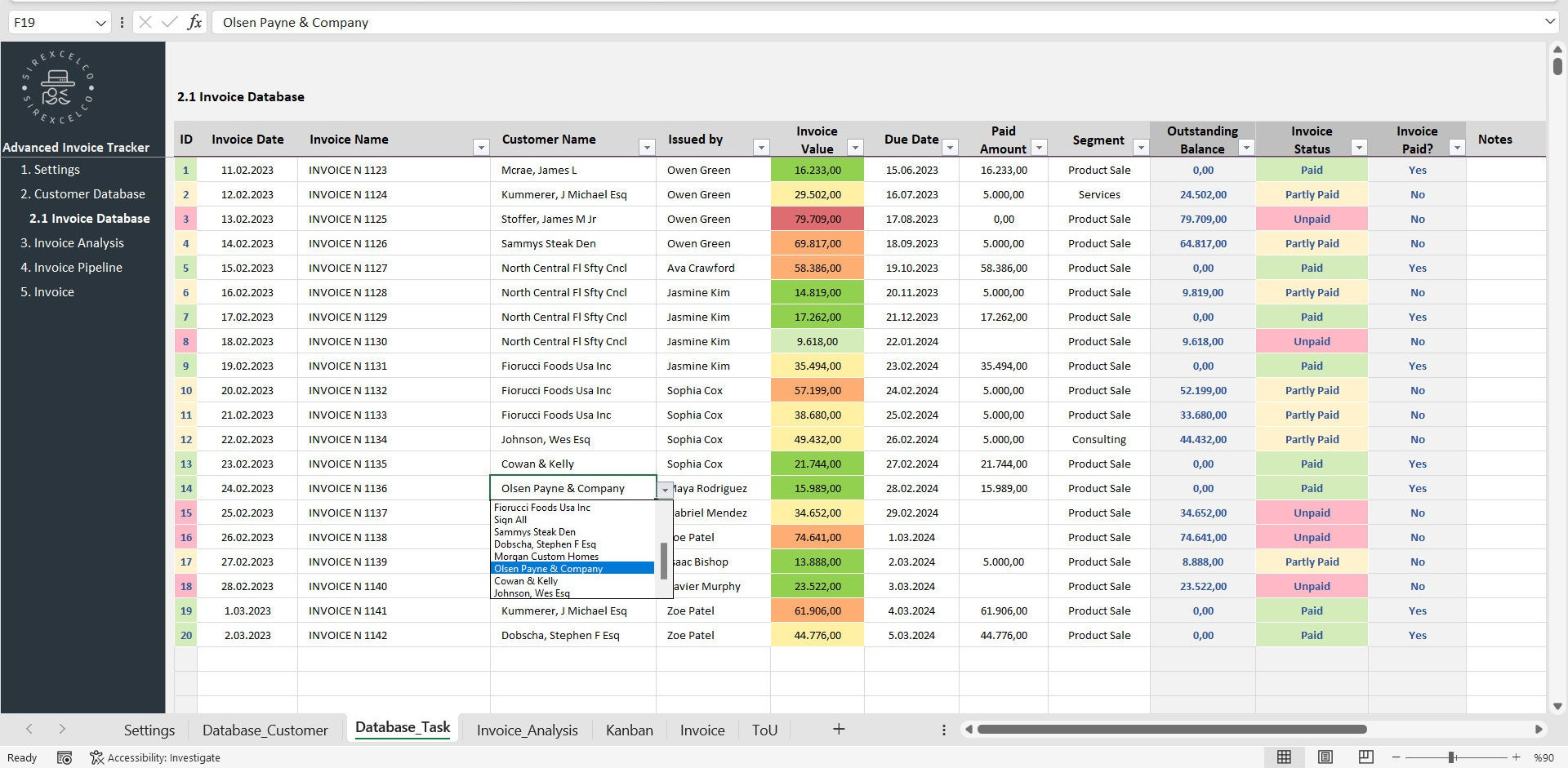Open Page Layout view from status bar

tap(1325, 757)
